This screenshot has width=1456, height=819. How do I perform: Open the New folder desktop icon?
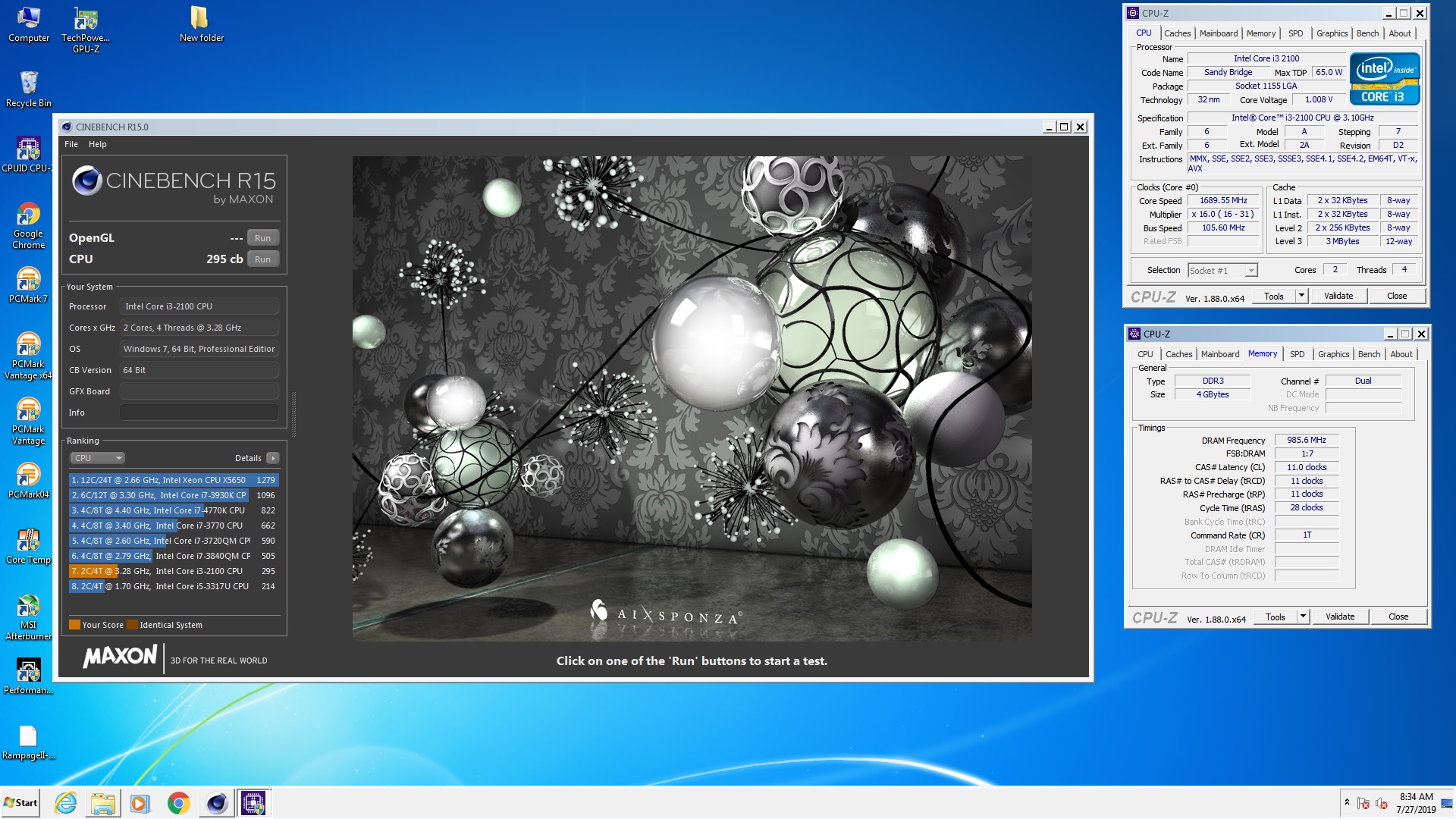pyautogui.click(x=201, y=24)
